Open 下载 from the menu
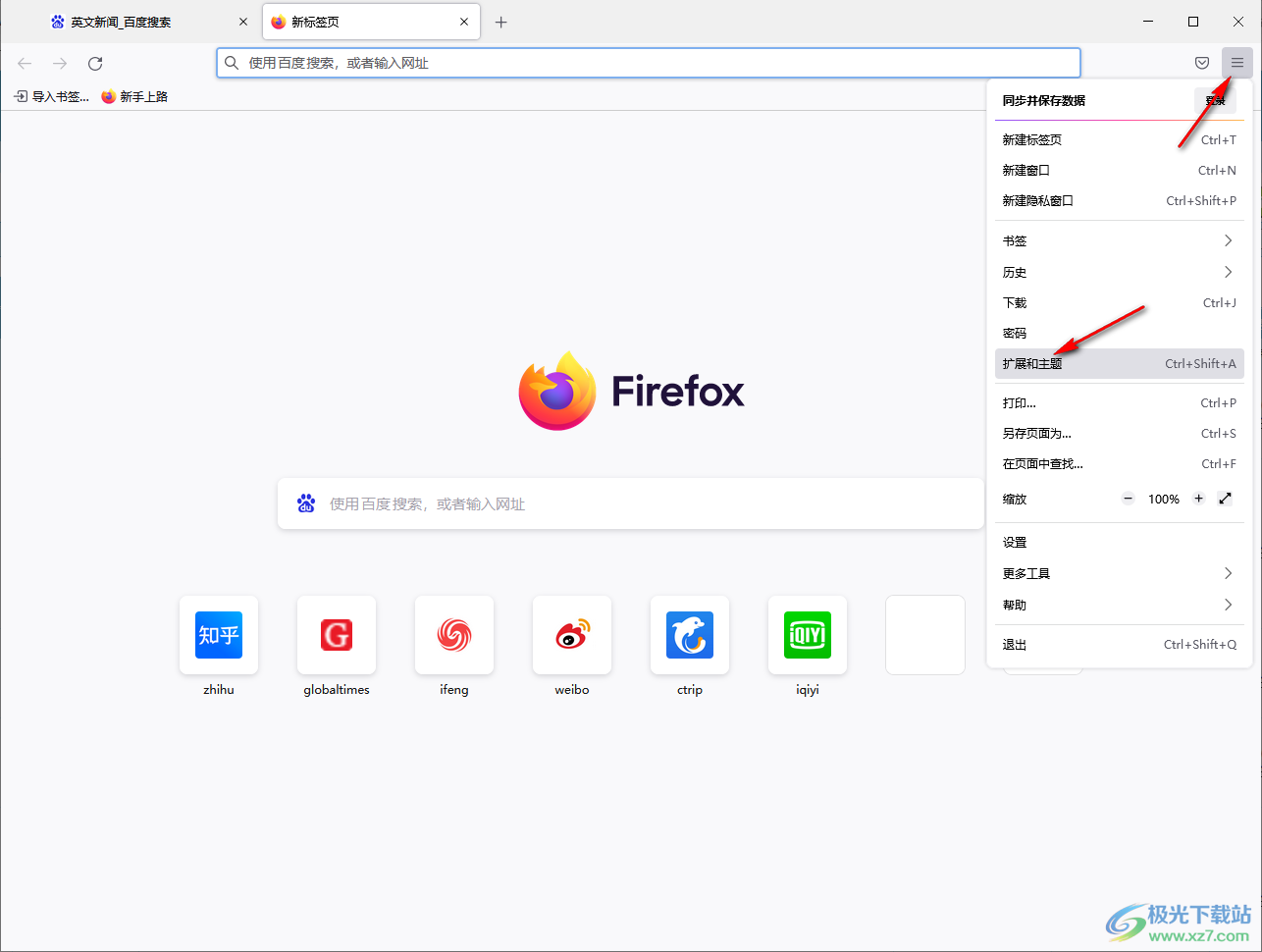1262x952 pixels. pyautogui.click(x=1120, y=302)
